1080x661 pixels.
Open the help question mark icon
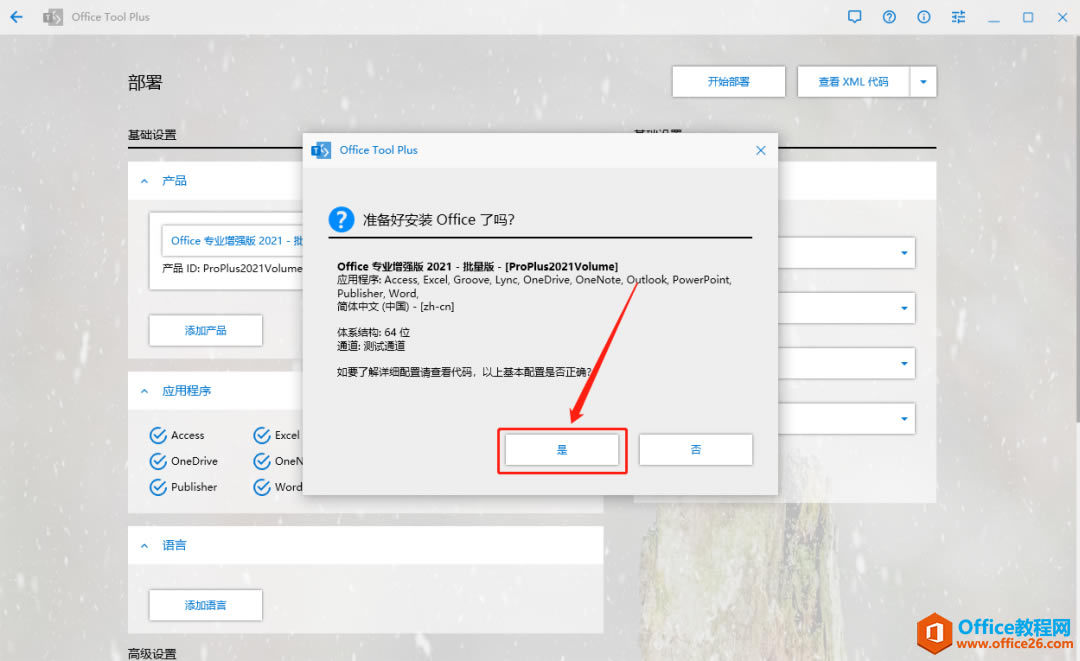coord(889,17)
